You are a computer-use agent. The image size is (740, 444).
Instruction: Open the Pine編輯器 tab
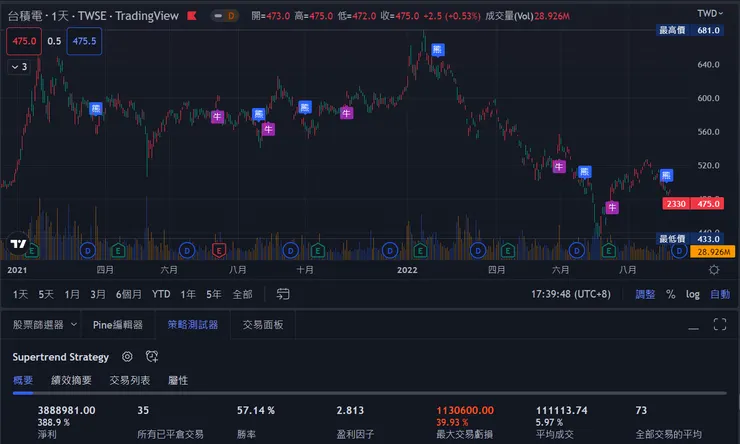click(x=118, y=325)
